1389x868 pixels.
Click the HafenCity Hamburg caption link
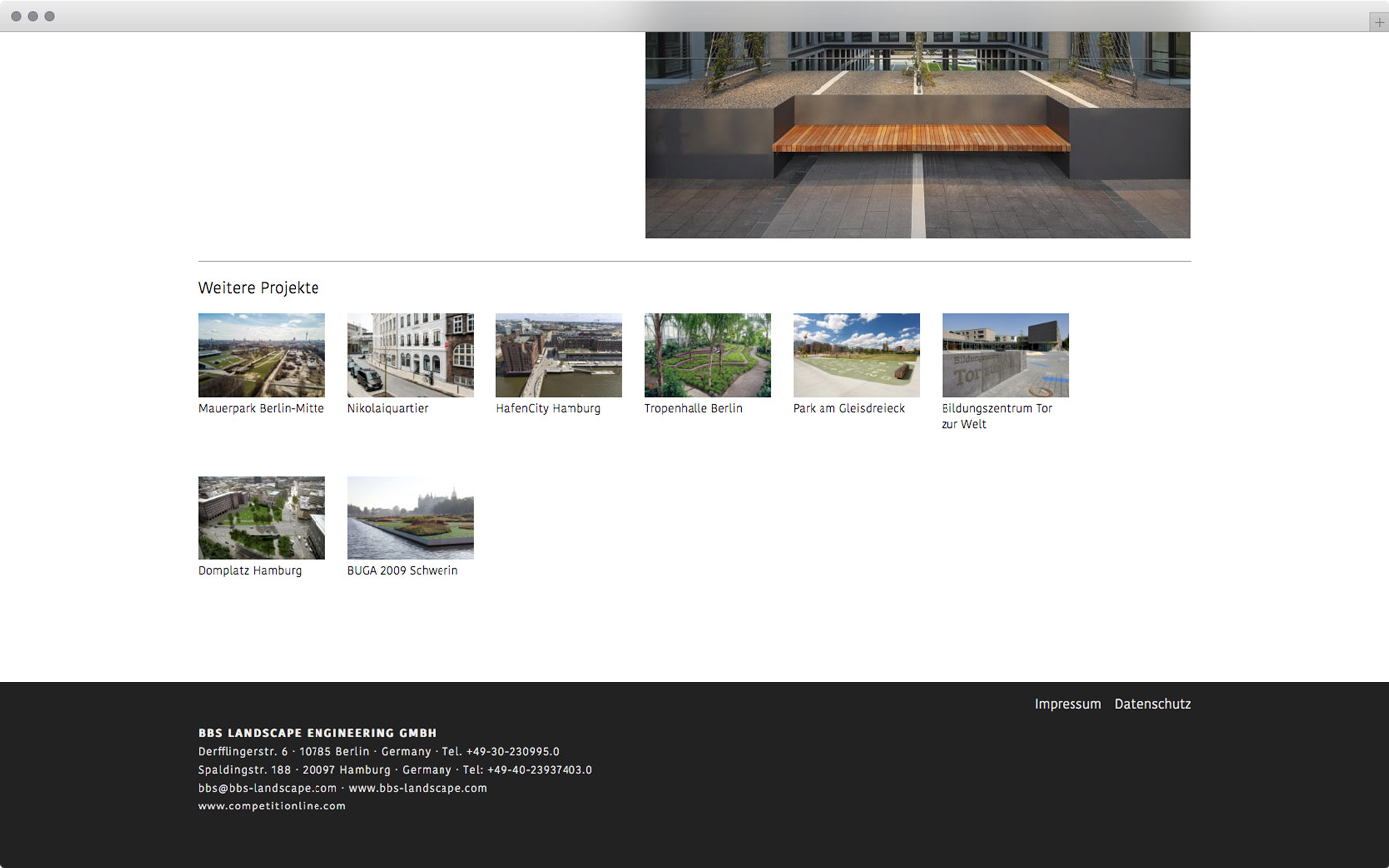coord(549,408)
